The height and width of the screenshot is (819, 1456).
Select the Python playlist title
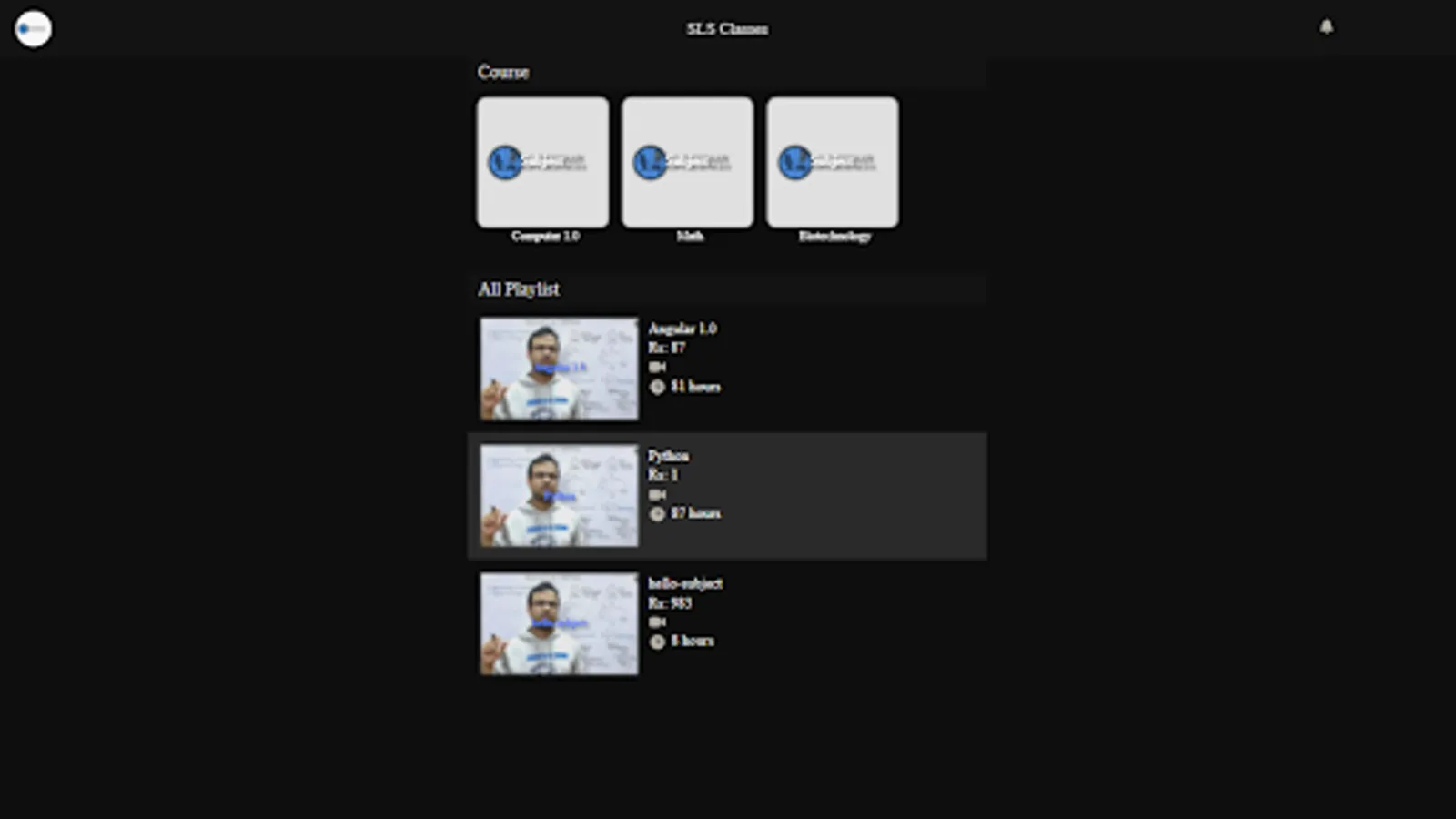[669, 456]
